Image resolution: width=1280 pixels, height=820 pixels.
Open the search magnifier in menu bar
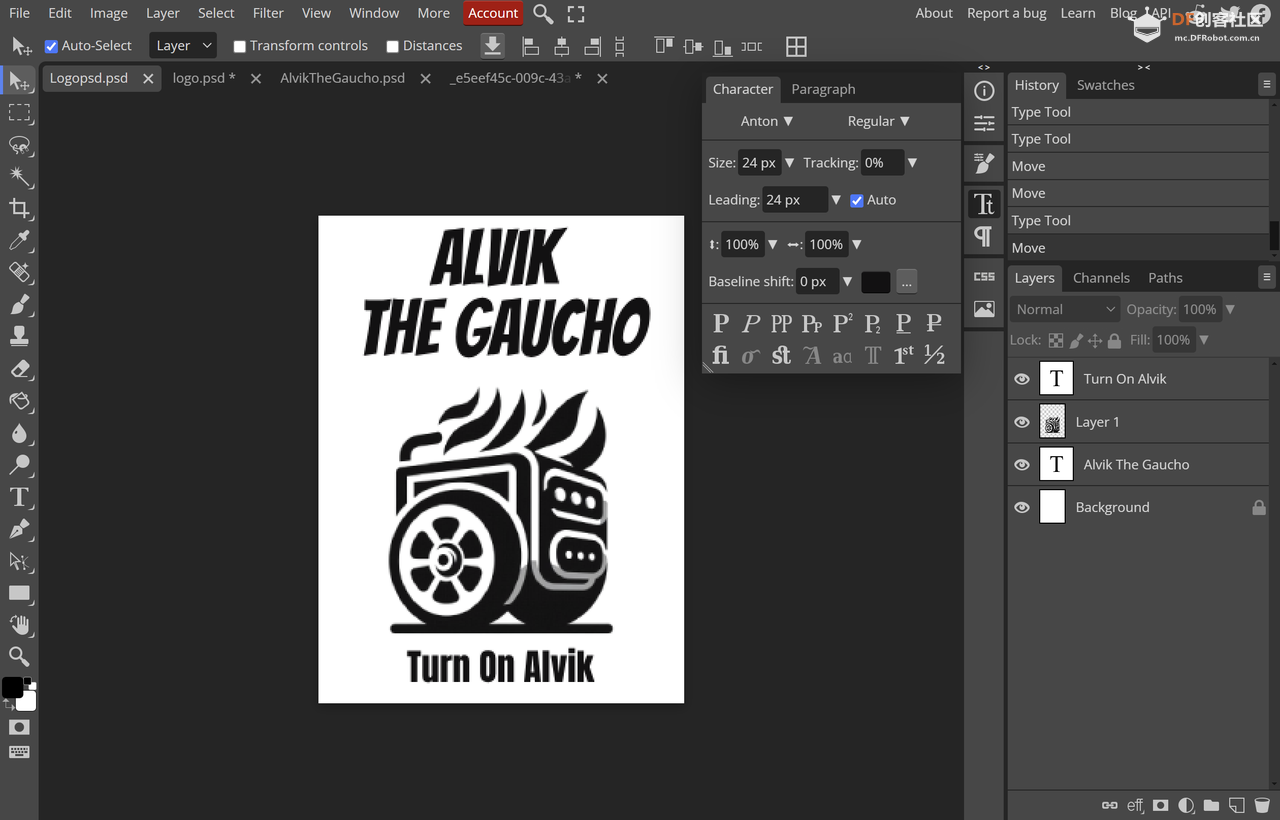pyautogui.click(x=543, y=14)
